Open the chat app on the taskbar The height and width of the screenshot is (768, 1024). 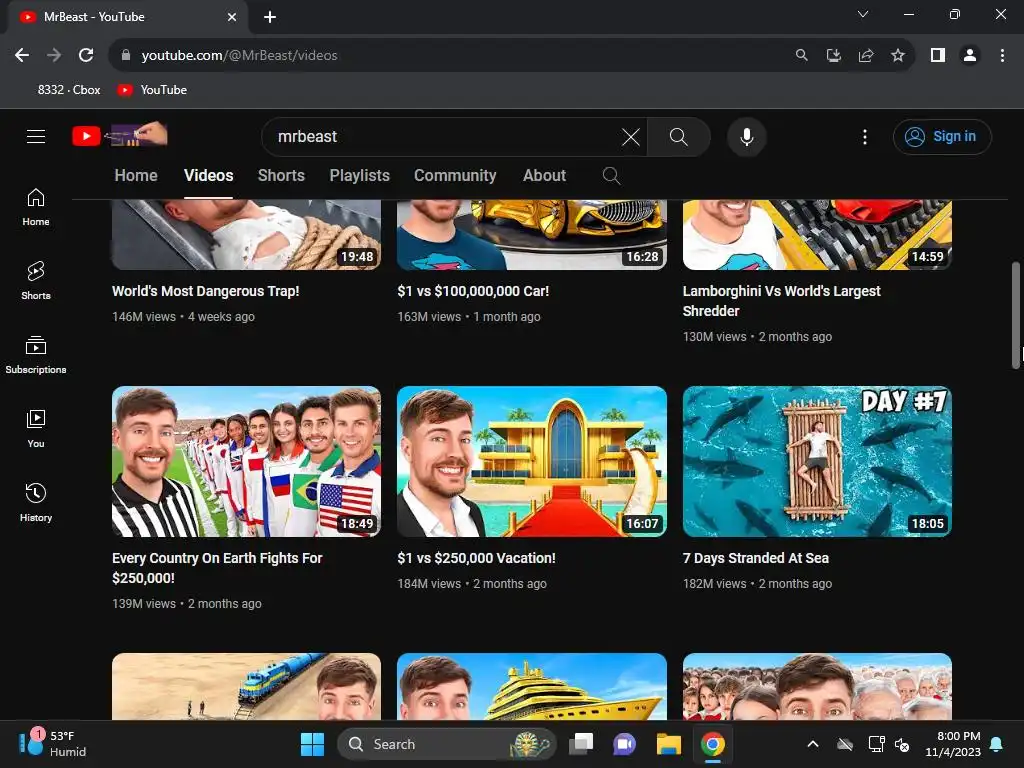click(625, 744)
